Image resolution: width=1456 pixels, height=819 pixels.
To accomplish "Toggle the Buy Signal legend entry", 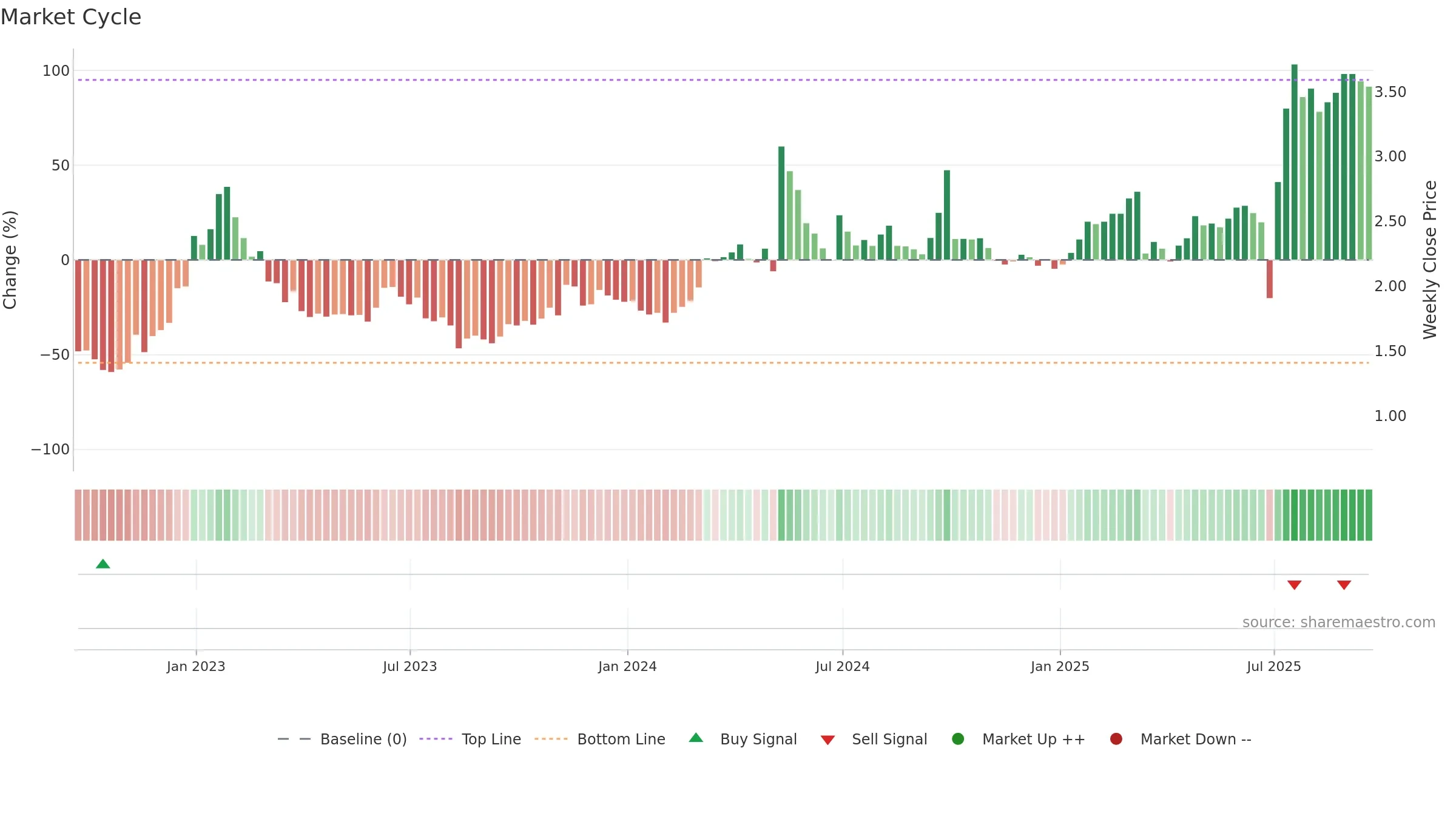I will point(743,739).
